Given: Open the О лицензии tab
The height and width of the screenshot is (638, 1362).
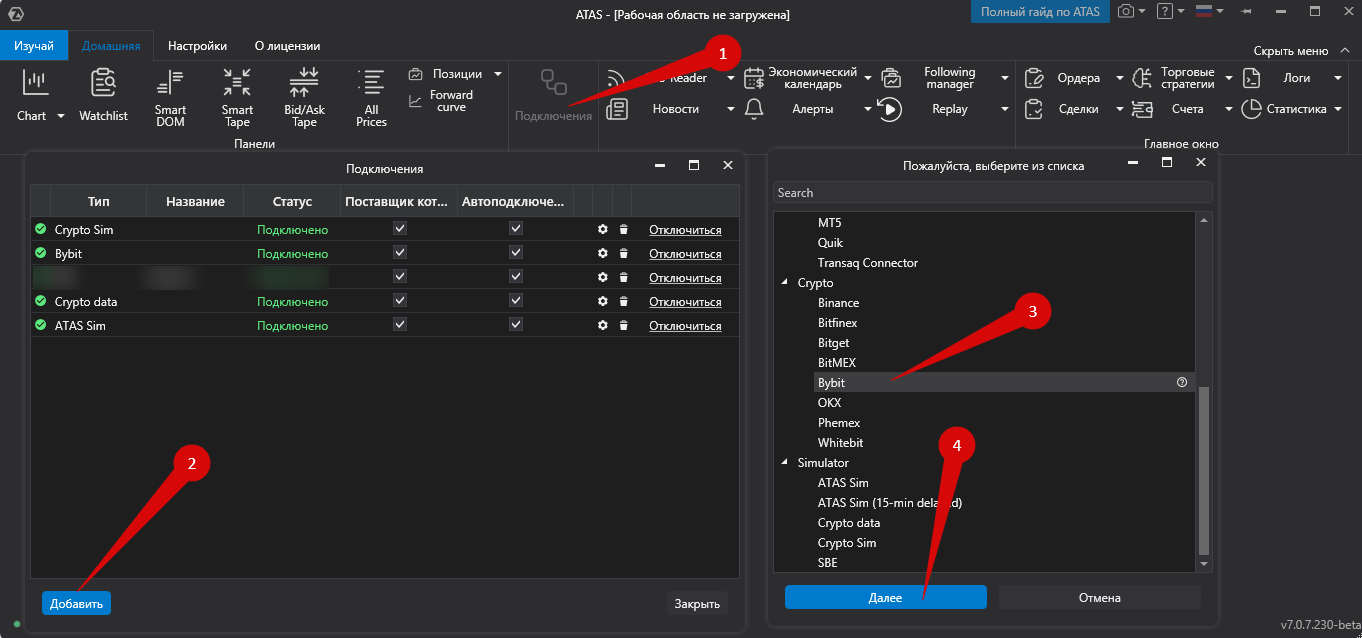Looking at the screenshot, I should 287,46.
